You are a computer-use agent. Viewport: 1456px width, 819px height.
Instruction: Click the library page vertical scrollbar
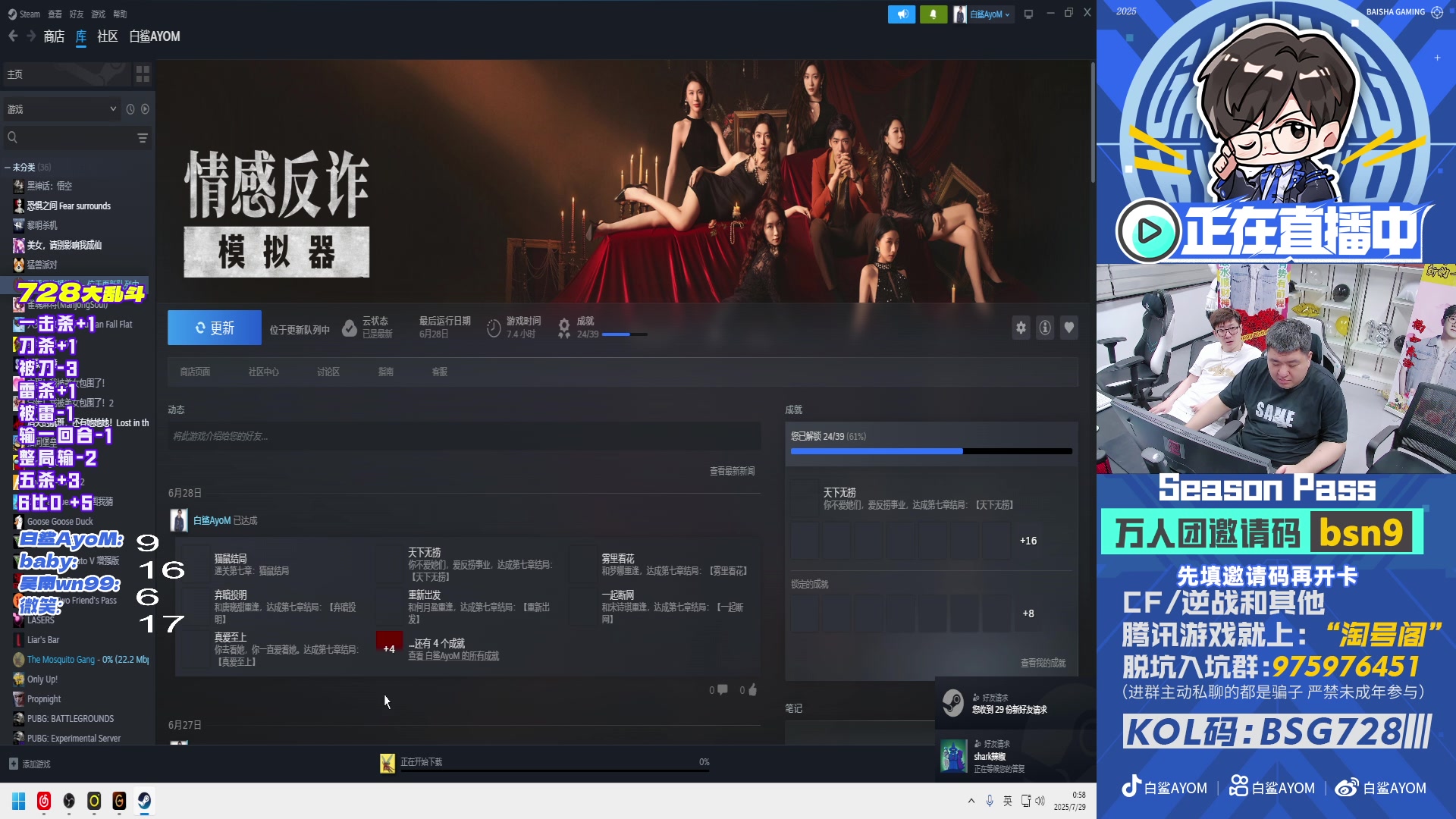pyautogui.click(x=1093, y=121)
